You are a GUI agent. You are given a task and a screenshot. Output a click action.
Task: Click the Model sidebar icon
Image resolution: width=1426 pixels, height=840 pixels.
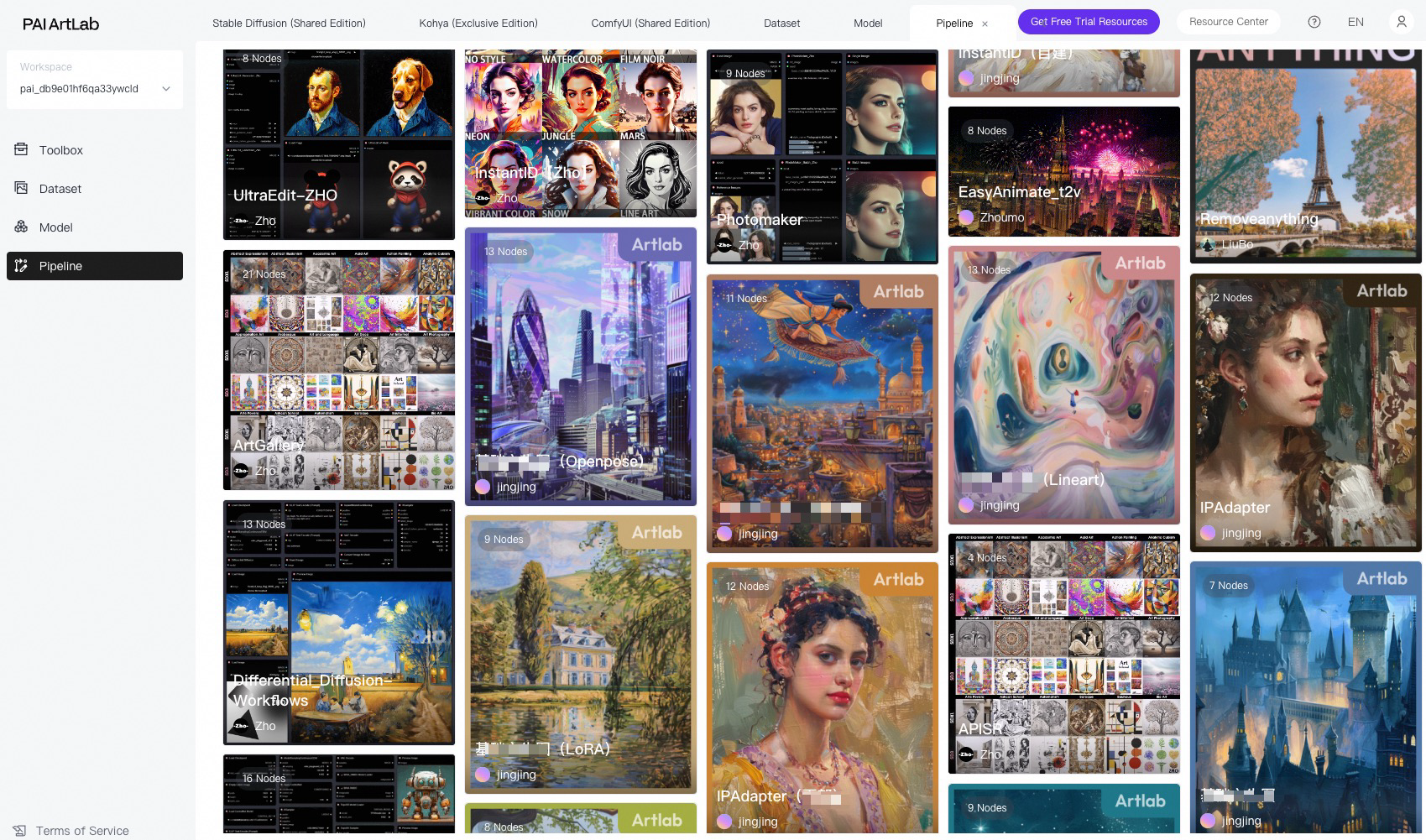[21, 227]
